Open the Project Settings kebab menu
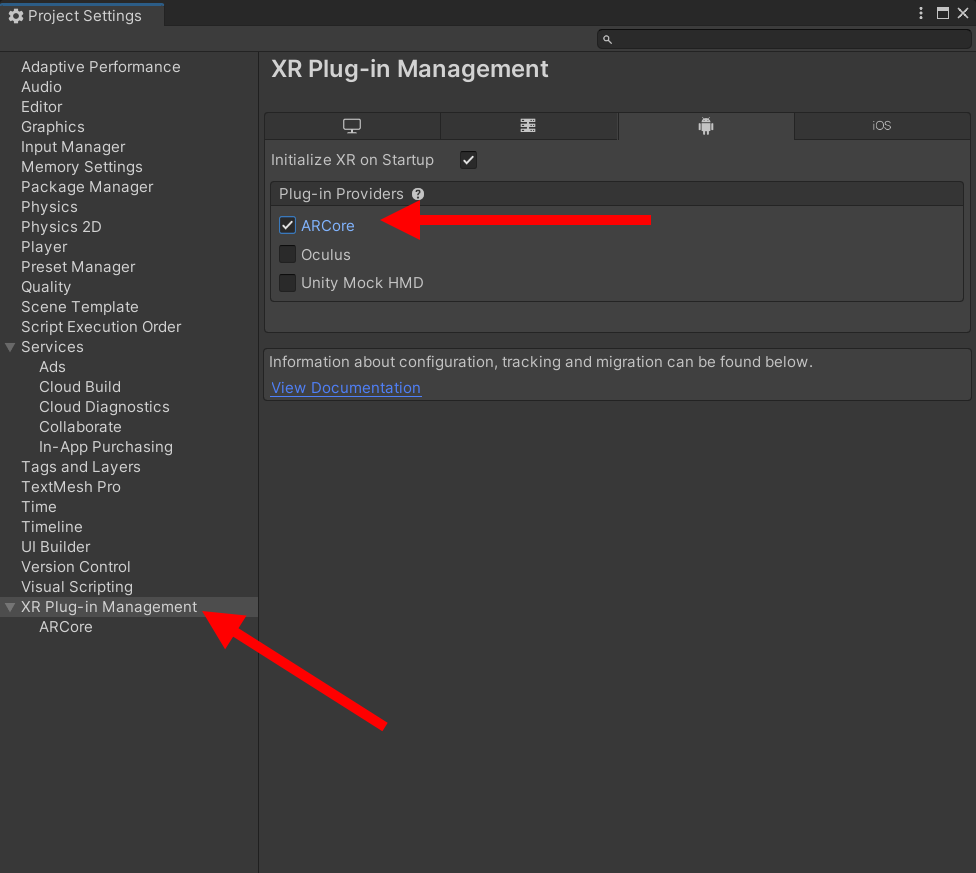Image resolution: width=976 pixels, height=873 pixels. (921, 13)
